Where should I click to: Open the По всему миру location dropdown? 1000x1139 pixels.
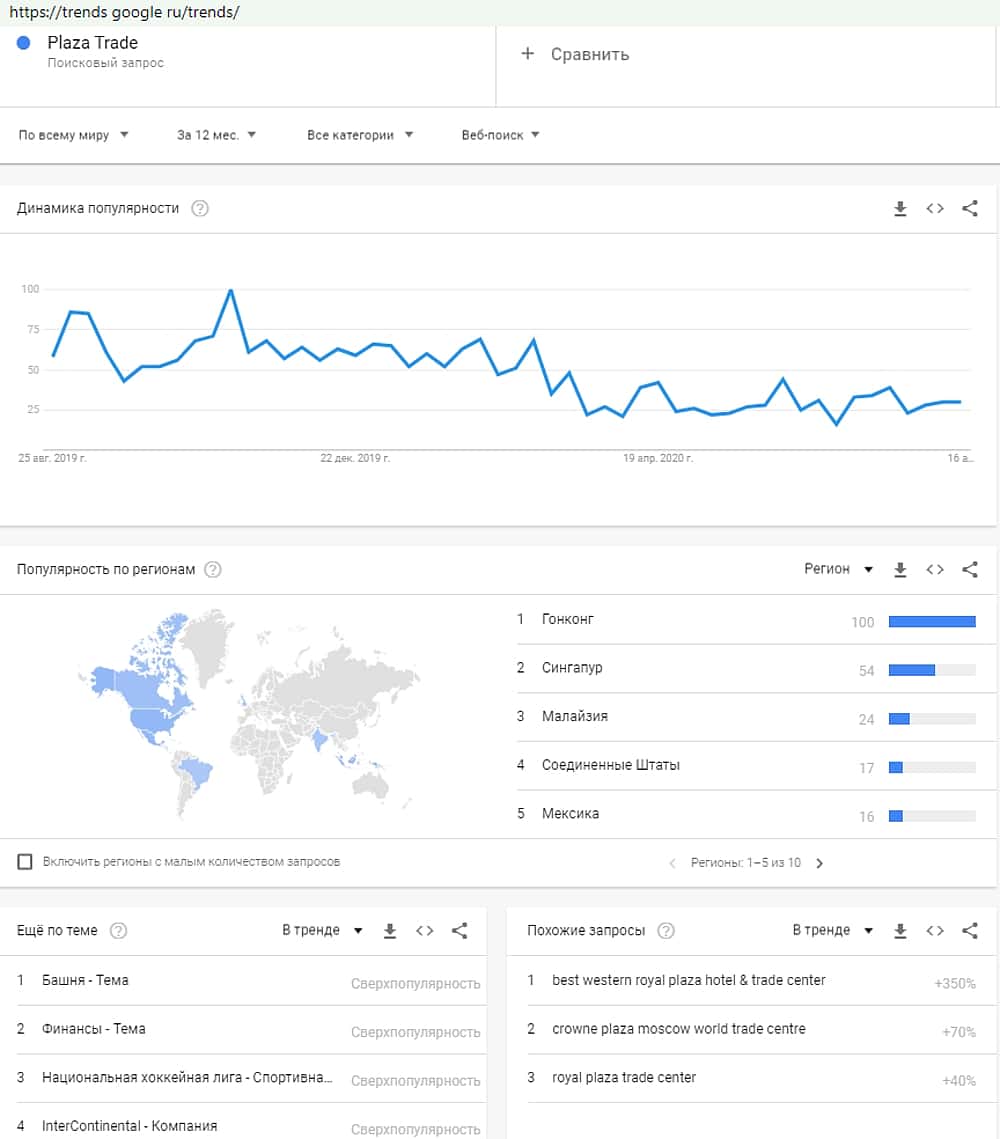coord(74,135)
